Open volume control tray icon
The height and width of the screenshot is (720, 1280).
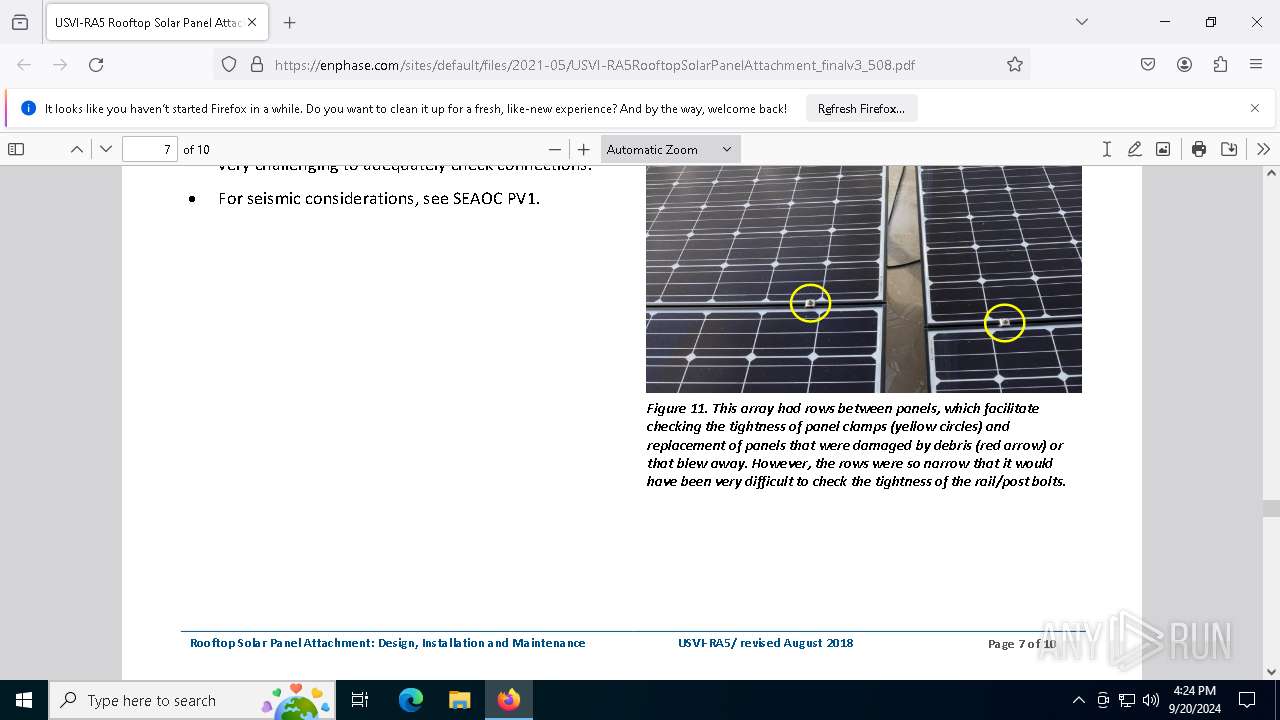[x=1150, y=700]
